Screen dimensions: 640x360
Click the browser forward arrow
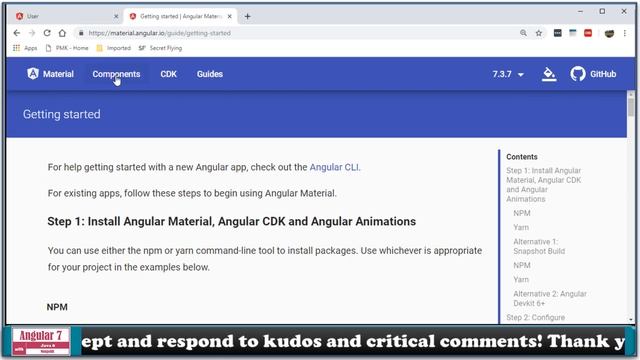point(32,33)
